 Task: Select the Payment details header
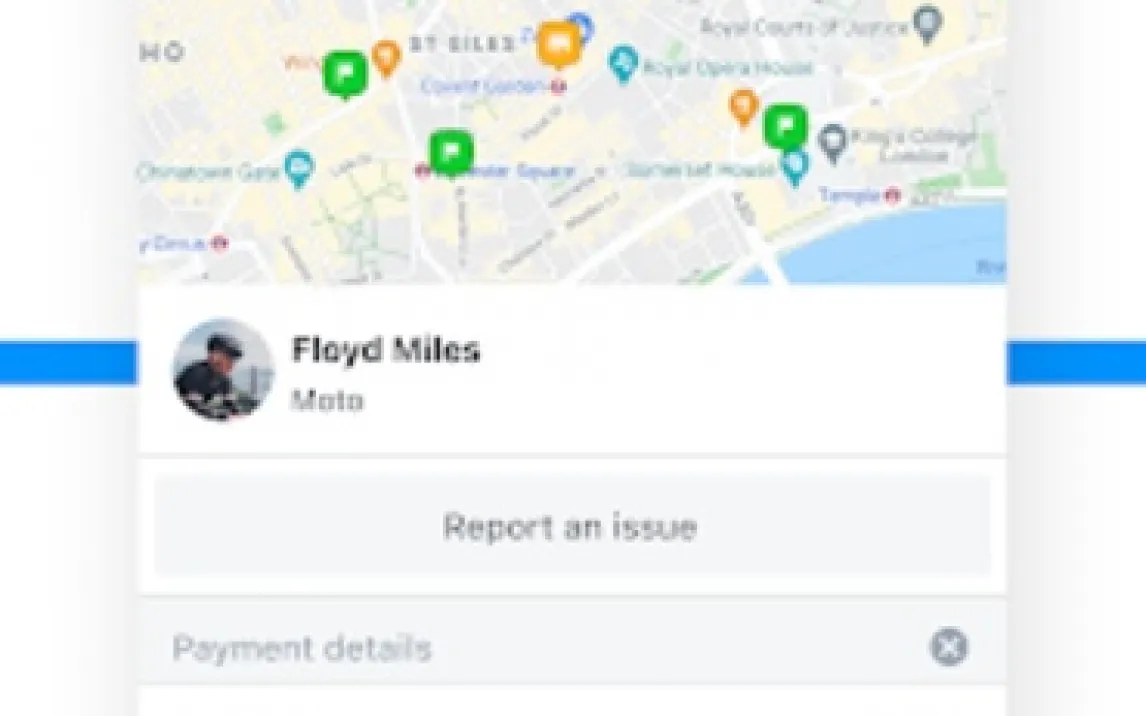point(302,648)
